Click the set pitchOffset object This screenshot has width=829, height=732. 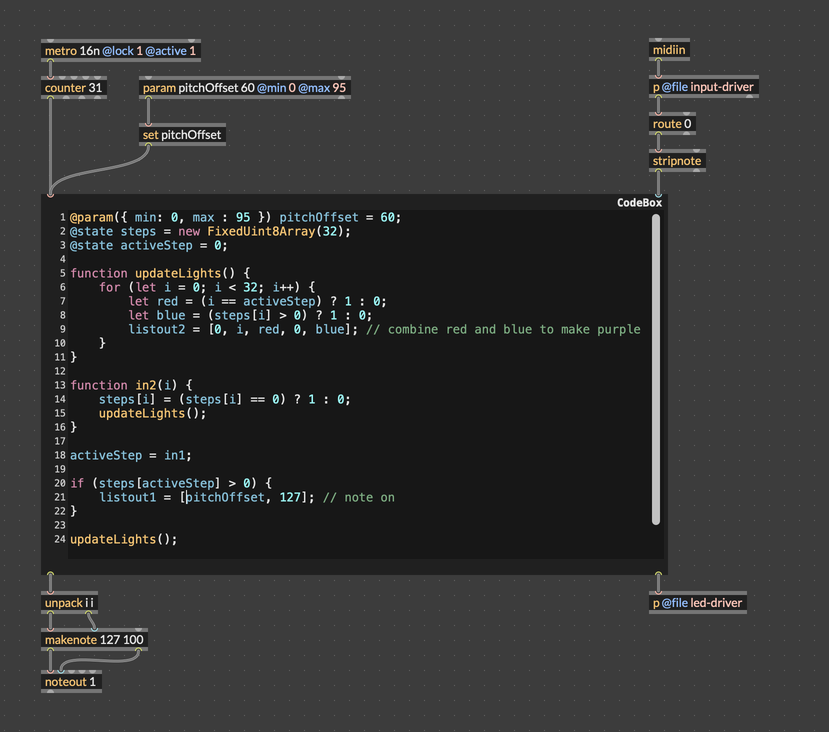[181, 135]
